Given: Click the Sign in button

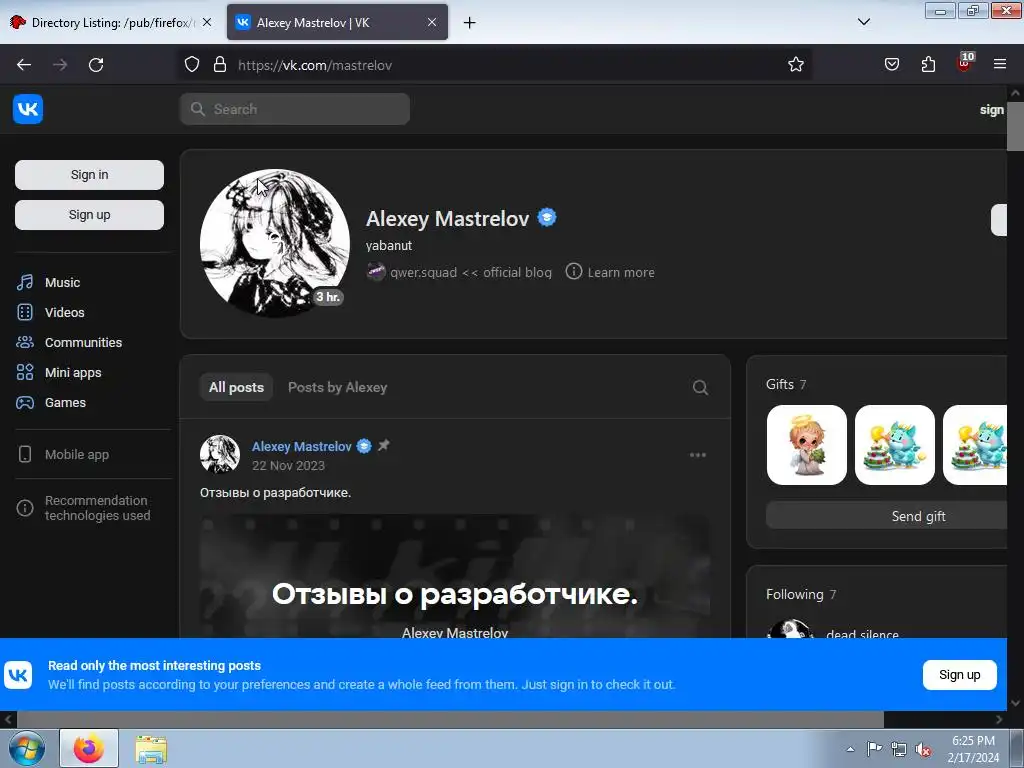Looking at the screenshot, I should pos(89,174).
